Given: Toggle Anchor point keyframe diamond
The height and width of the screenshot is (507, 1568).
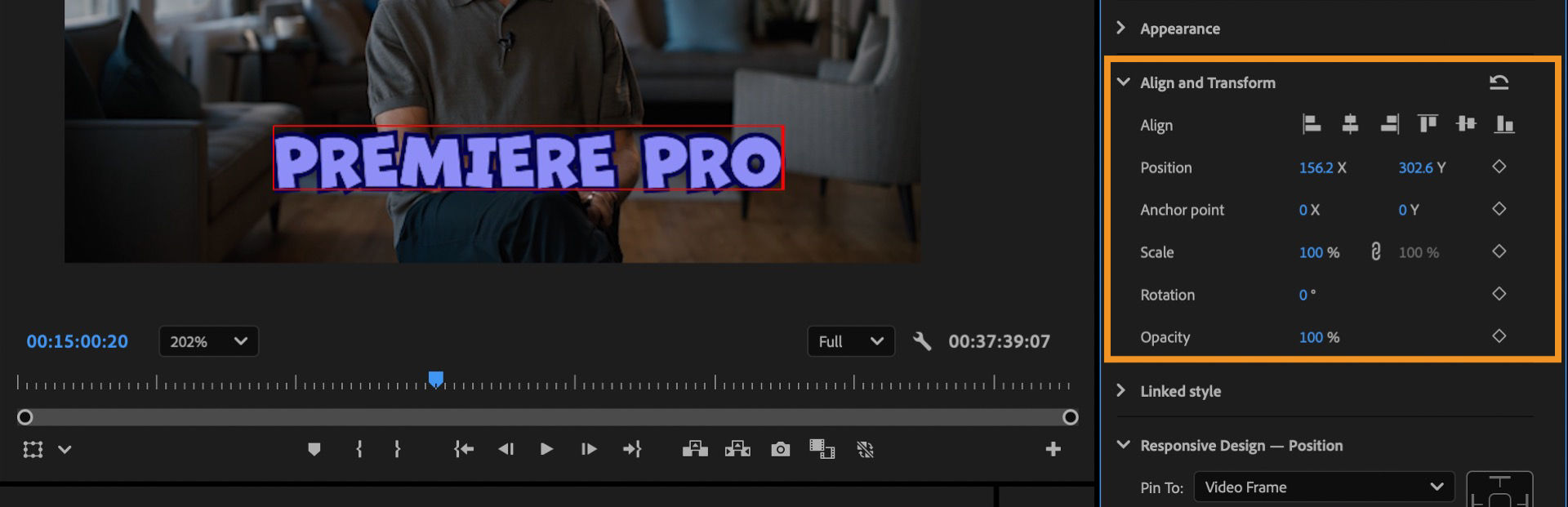Looking at the screenshot, I should click(1499, 209).
